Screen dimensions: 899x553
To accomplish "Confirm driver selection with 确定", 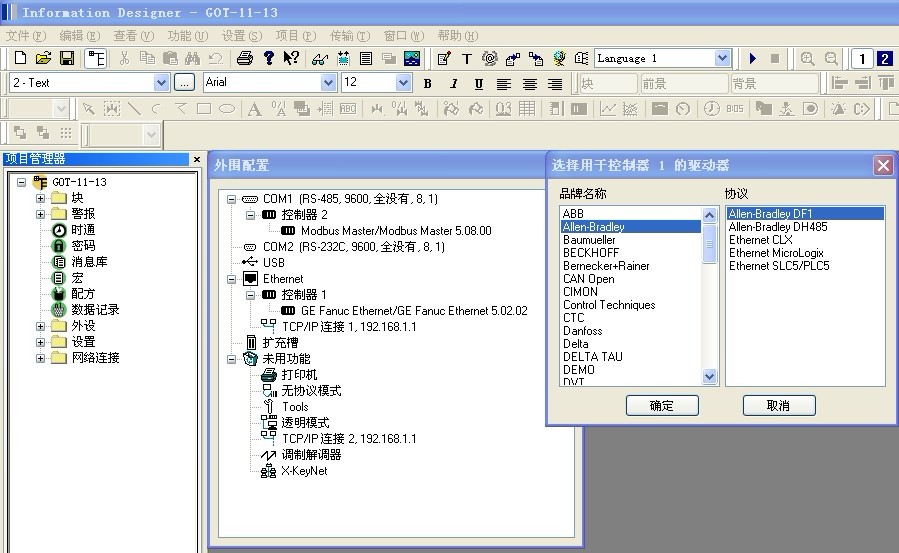I will point(662,406).
